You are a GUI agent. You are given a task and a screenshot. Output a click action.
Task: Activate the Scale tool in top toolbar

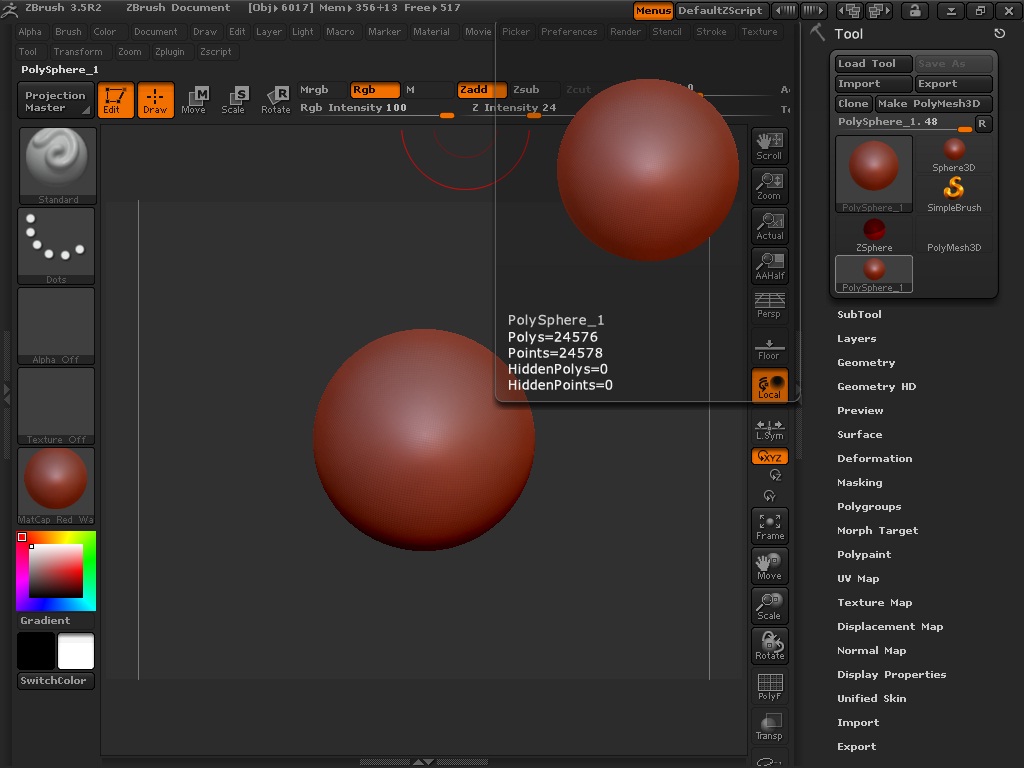pyautogui.click(x=234, y=99)
